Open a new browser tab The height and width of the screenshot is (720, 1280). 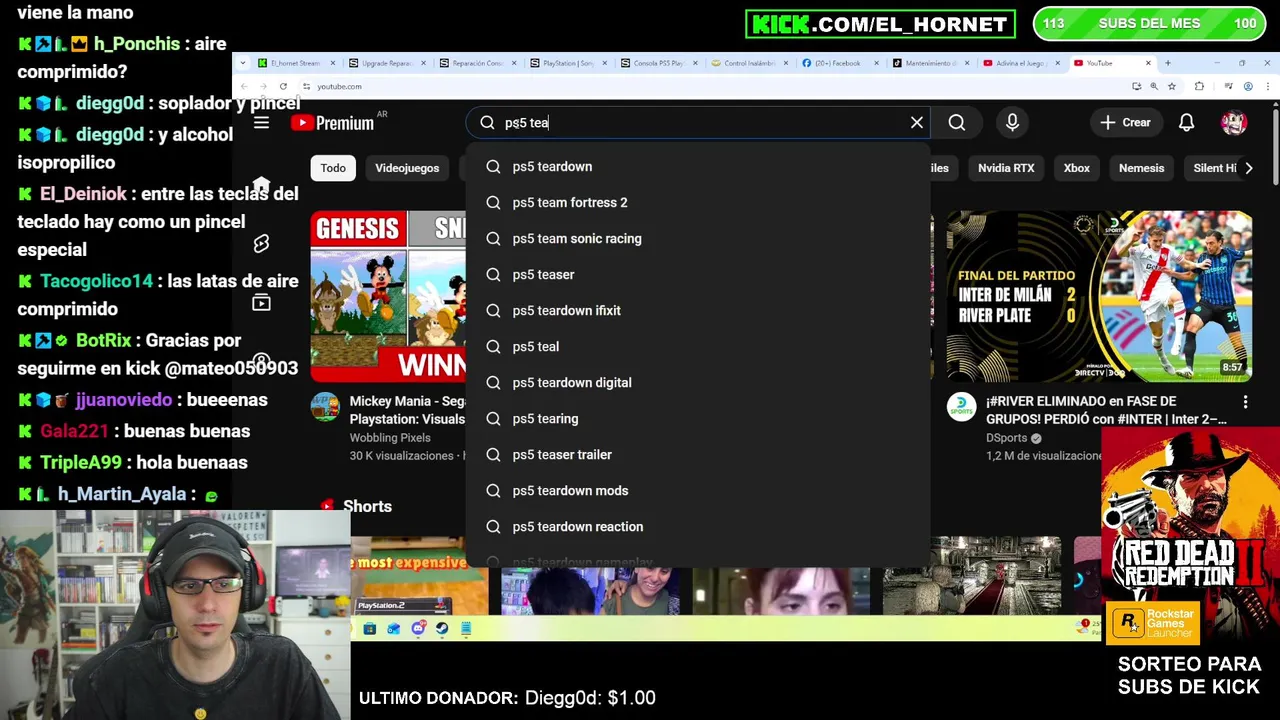click(1167, 63)
